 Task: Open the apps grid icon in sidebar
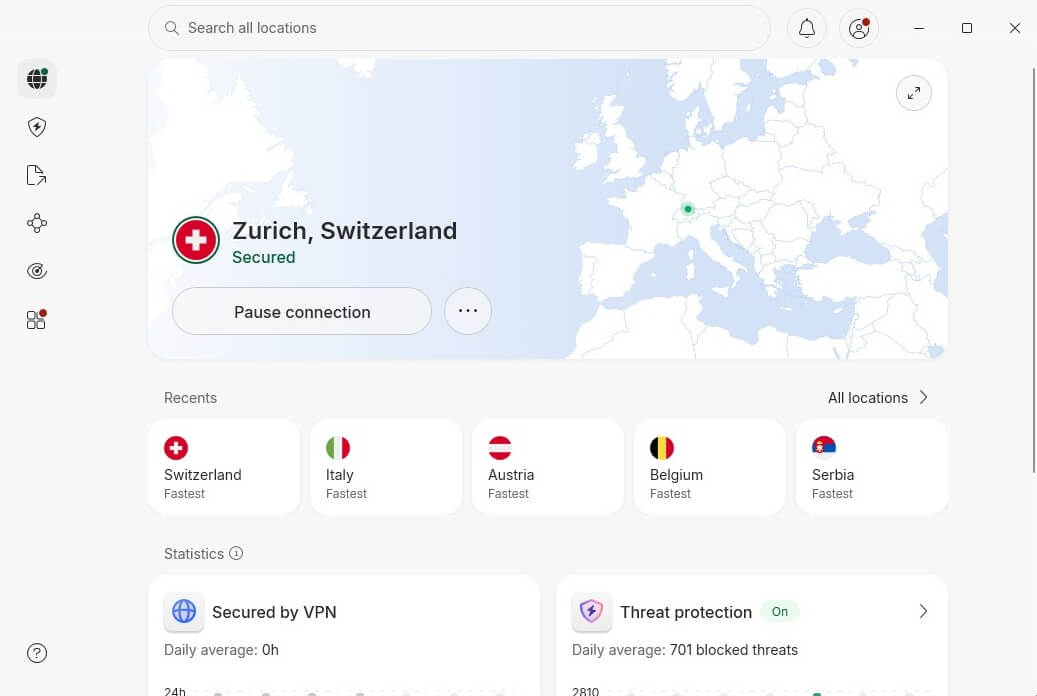coord(36,320)
